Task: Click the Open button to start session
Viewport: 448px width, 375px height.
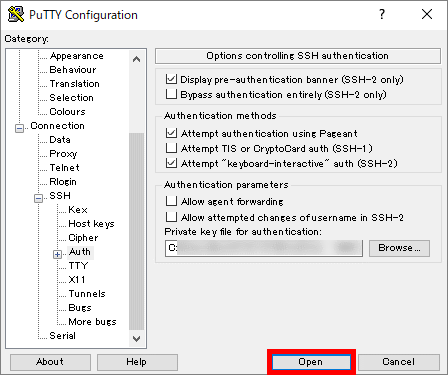Action: [x=311, y=362]
